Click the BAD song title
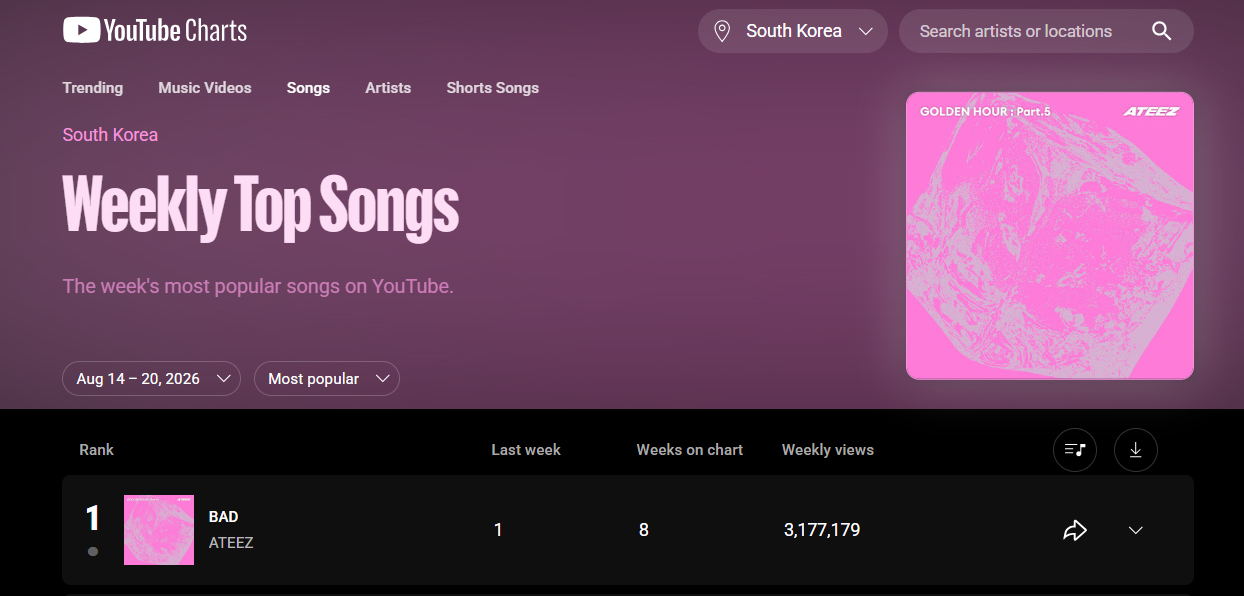This screenshot has height=596, width=1244. [224, 517]
